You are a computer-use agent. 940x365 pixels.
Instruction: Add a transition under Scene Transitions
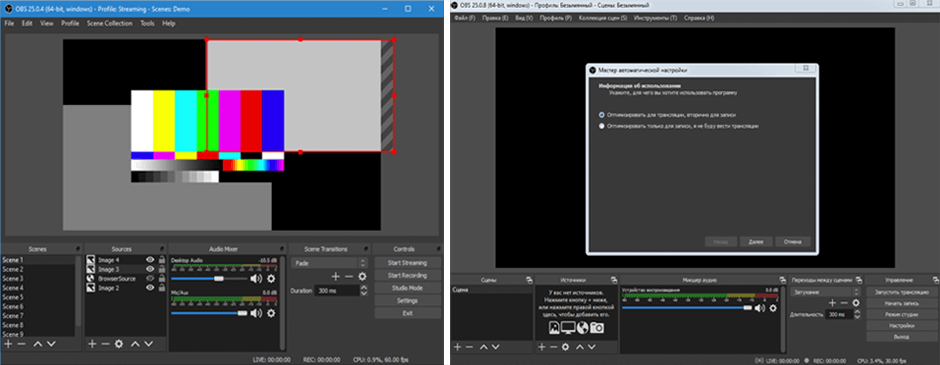336,276
